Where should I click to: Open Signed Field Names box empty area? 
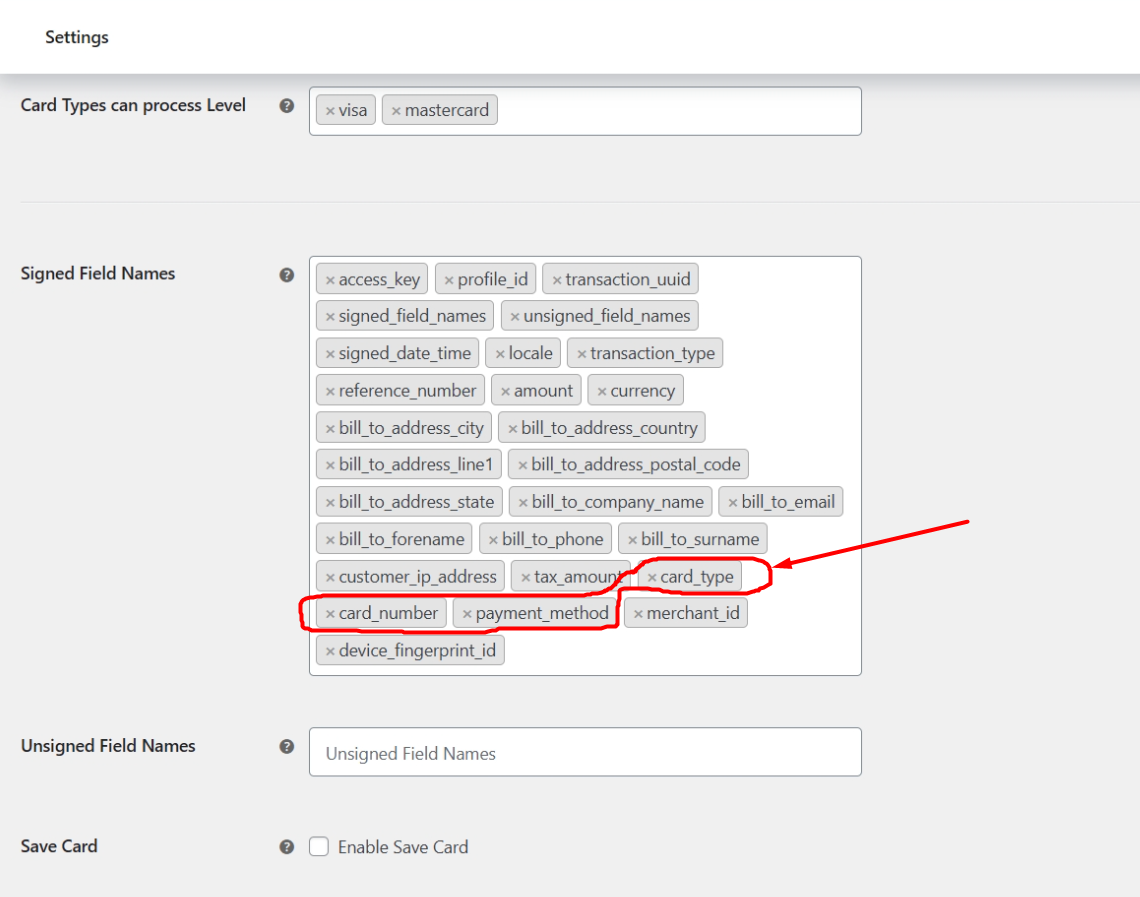click(680, 651)
